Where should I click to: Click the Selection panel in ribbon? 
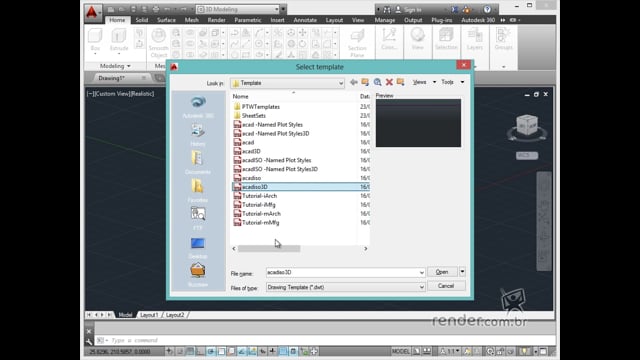[446, 40]
